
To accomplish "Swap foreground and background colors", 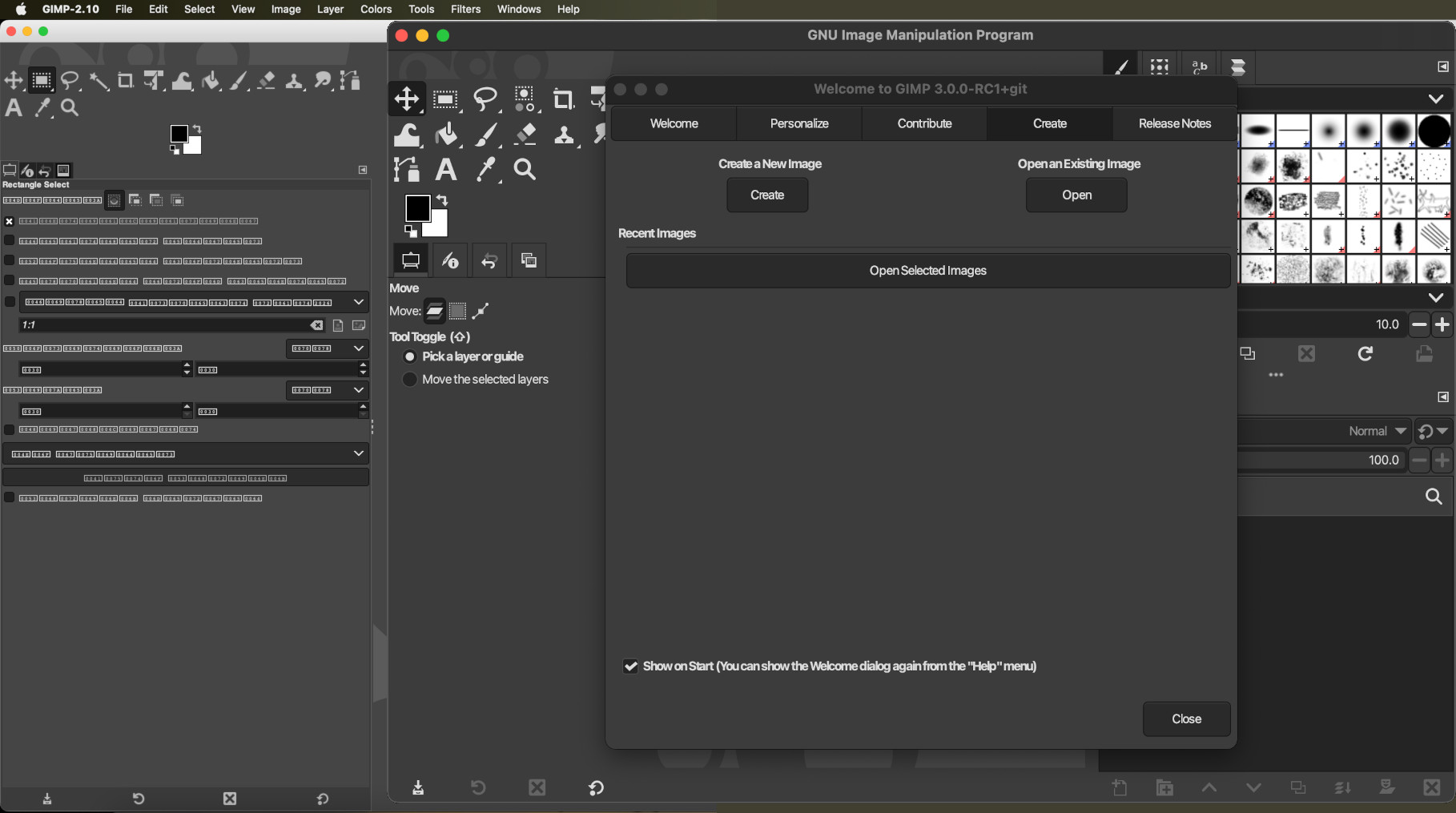I will point(441,200).
